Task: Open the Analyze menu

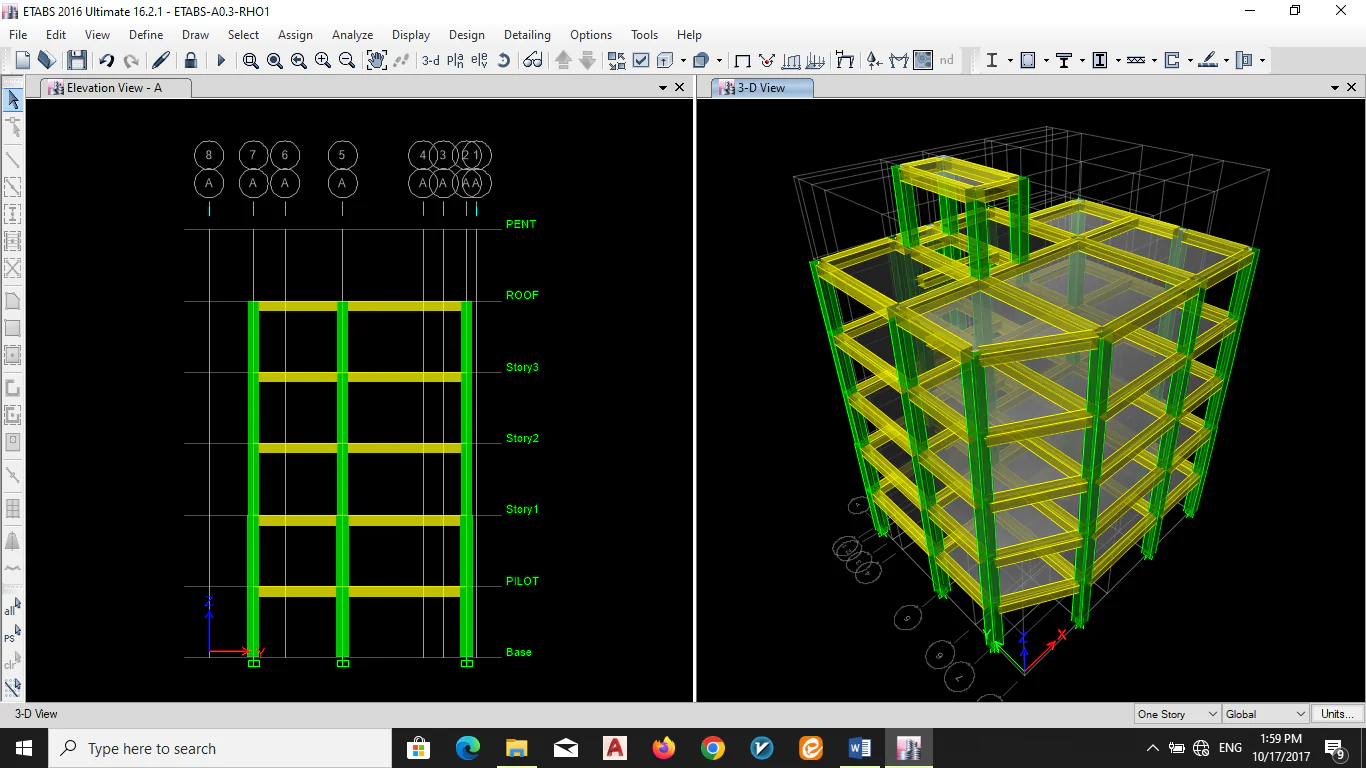Action: pos(352,35)
